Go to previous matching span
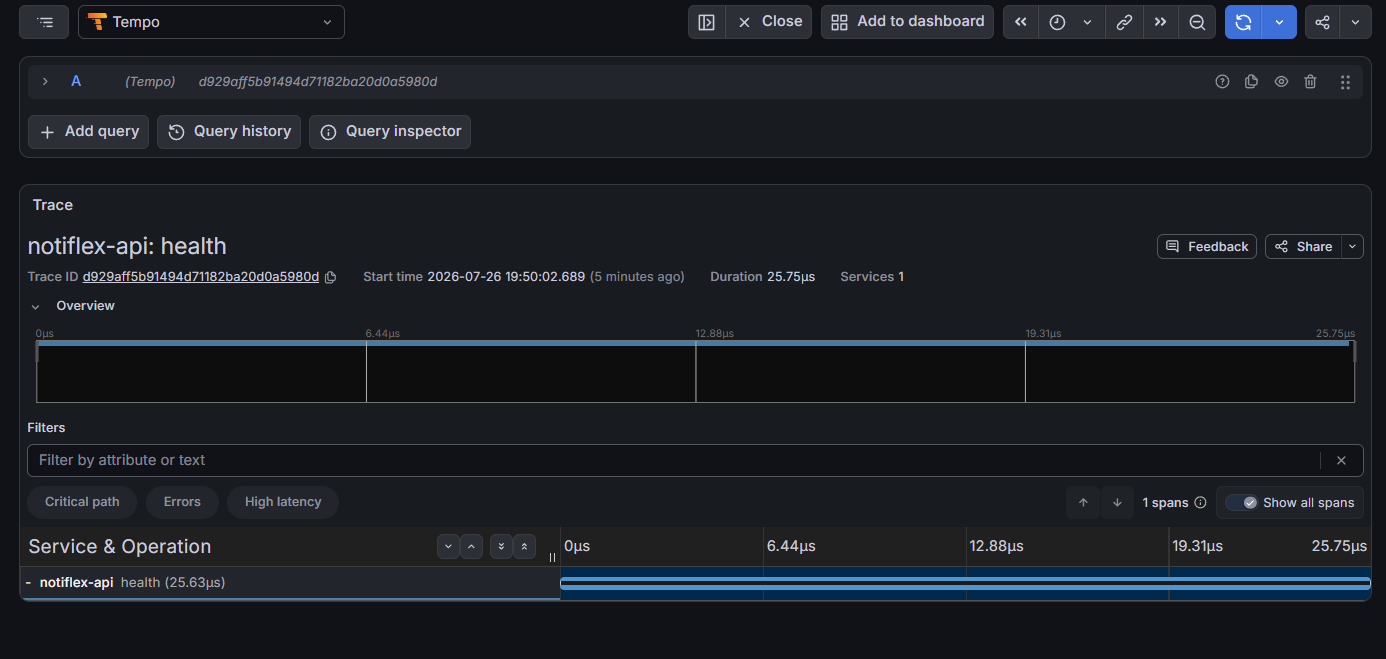The width and height of the screenshot is (1386, 659). coord(1083,503)
